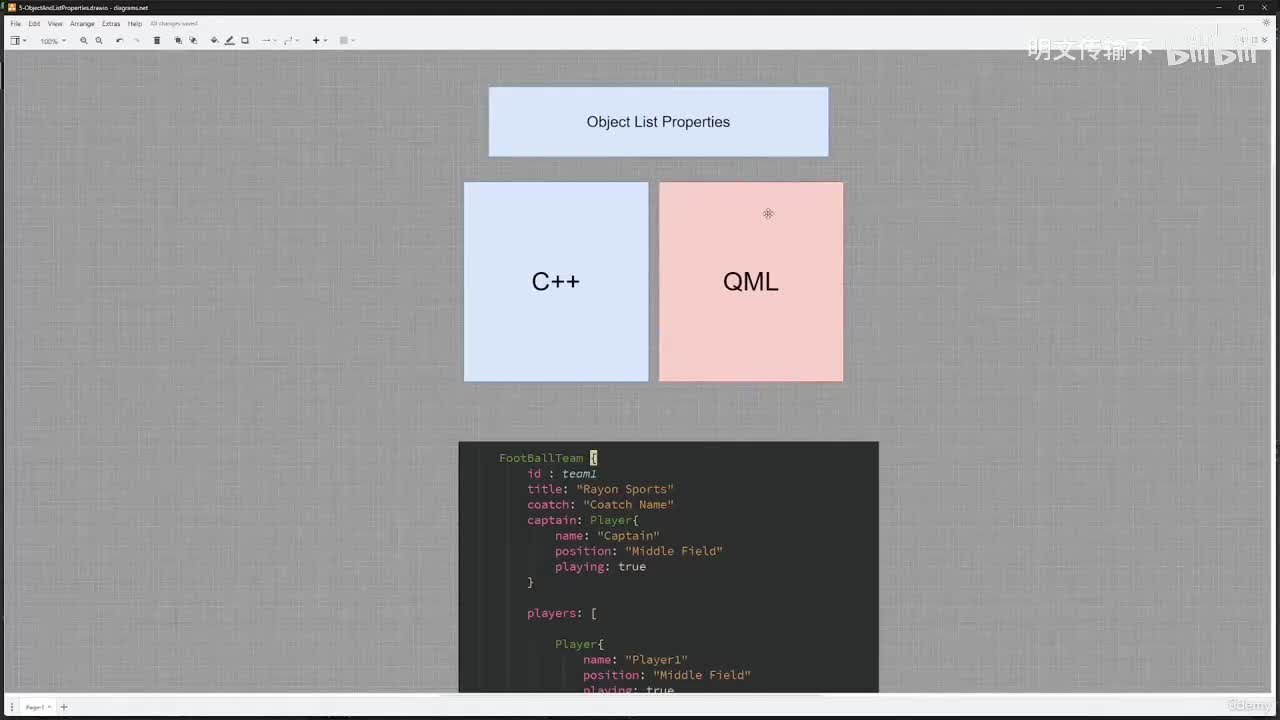This screenshot has height=720, width=1280.
Task: Open the 100% zoom level dropdown
Action: (x=53, y=41)
